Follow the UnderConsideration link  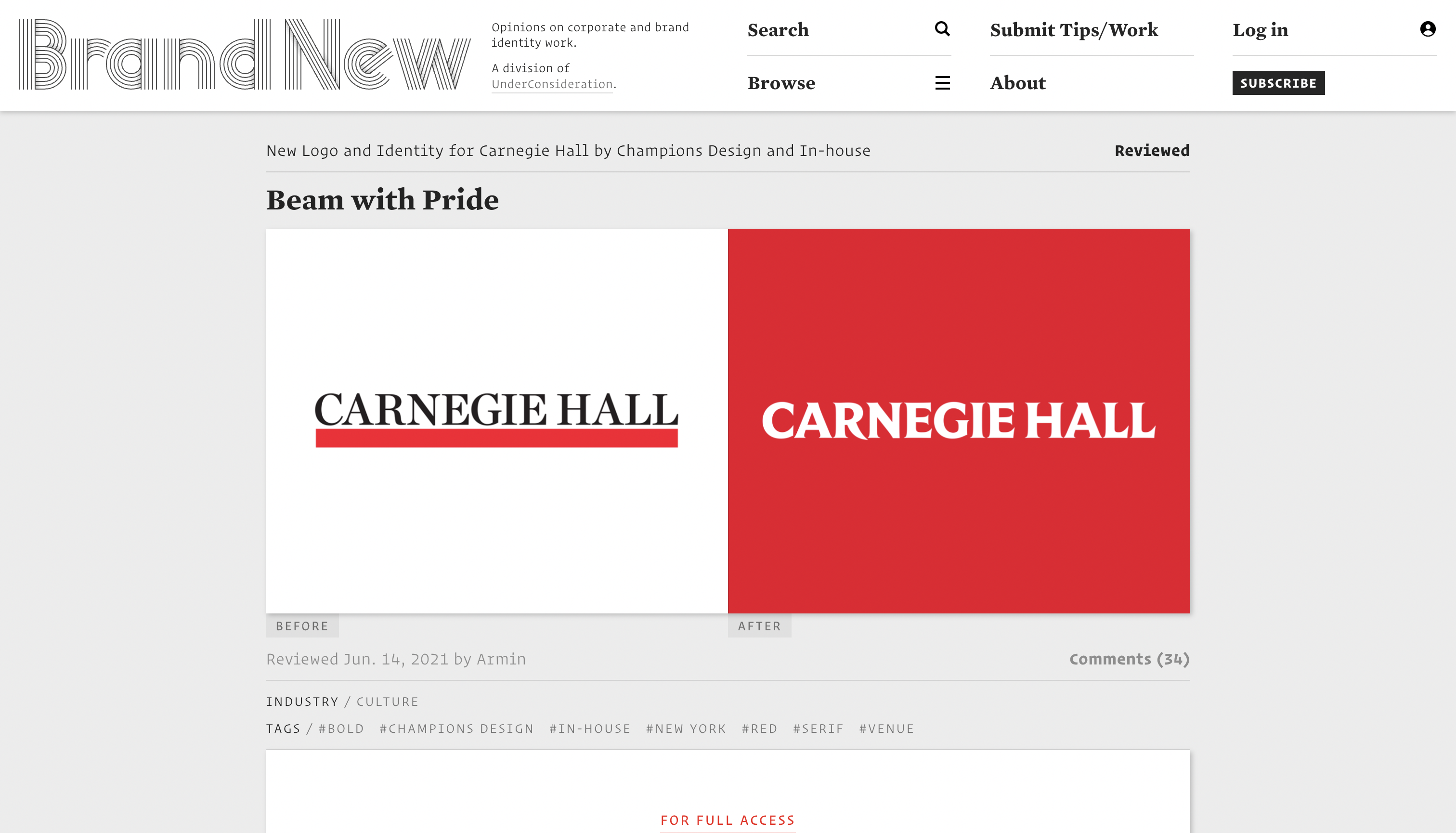(551, 84)
